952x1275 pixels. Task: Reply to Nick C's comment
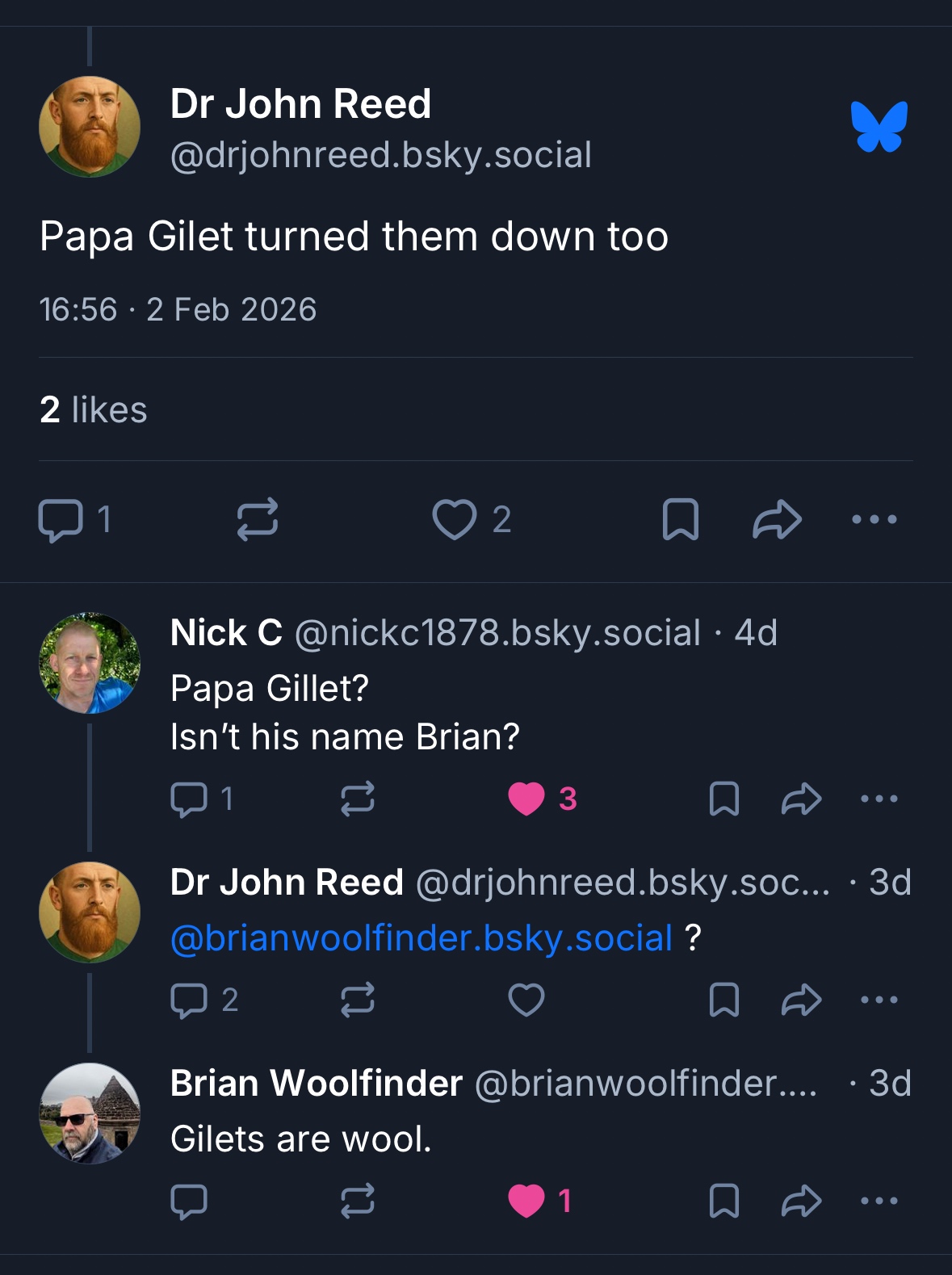point(190,799)
